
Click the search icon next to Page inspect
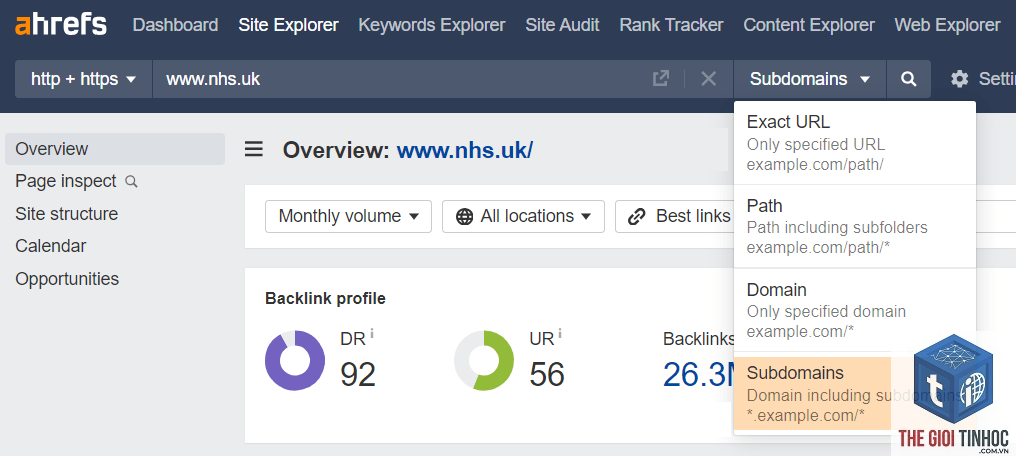click(131, 182)
